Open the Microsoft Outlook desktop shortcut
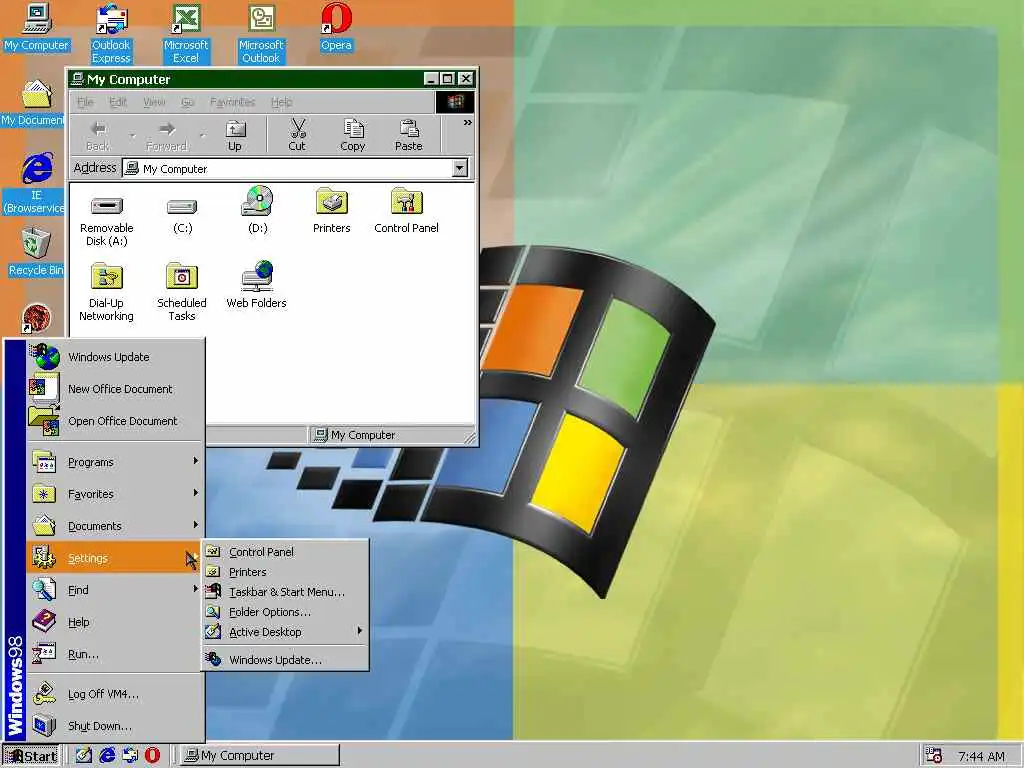The image size is (1024, 768). pyautogui.click(x=261, y=34)
